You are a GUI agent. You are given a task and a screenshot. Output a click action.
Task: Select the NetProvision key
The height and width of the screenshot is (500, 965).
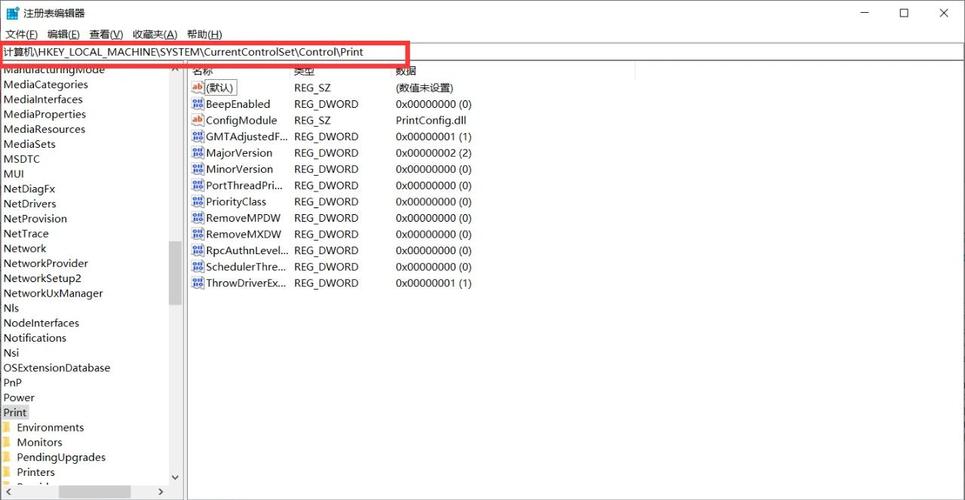(x=35, y=219)
